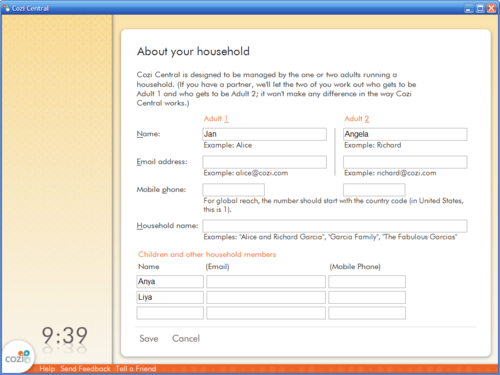The image size is (500, 375).
Task: Focus the Adult 2 name field containing Angela
Action: (405, 134)
